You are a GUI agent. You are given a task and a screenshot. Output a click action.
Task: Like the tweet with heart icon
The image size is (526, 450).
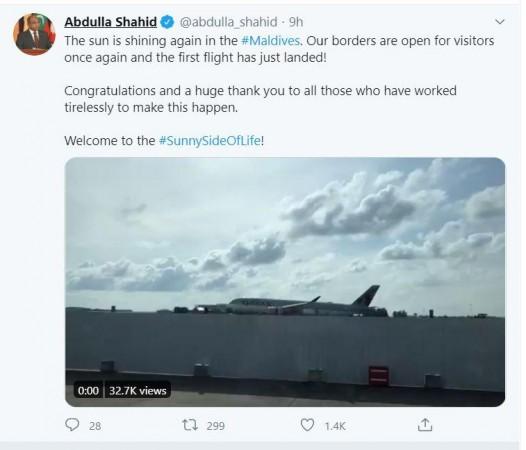307,425
